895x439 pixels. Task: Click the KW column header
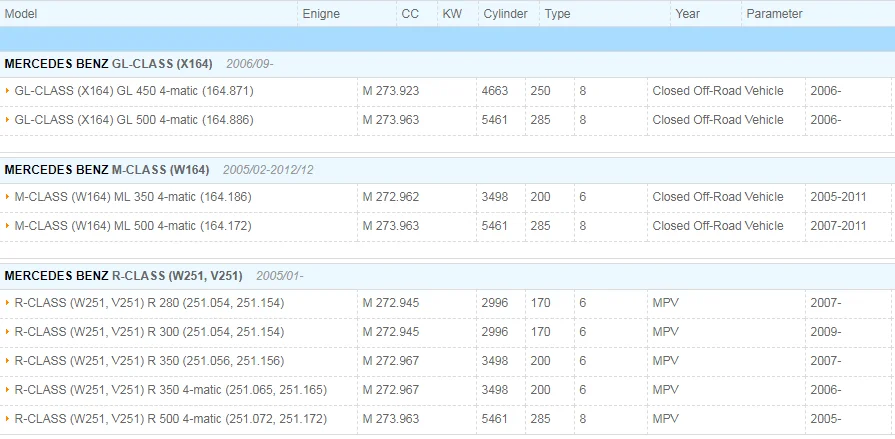pos(452,14)
